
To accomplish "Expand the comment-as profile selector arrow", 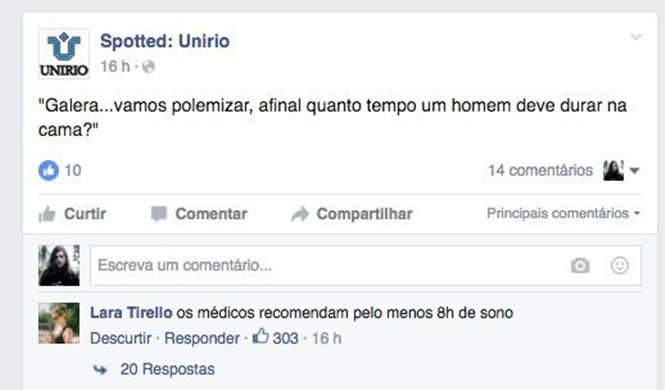I will coord(634,171).
